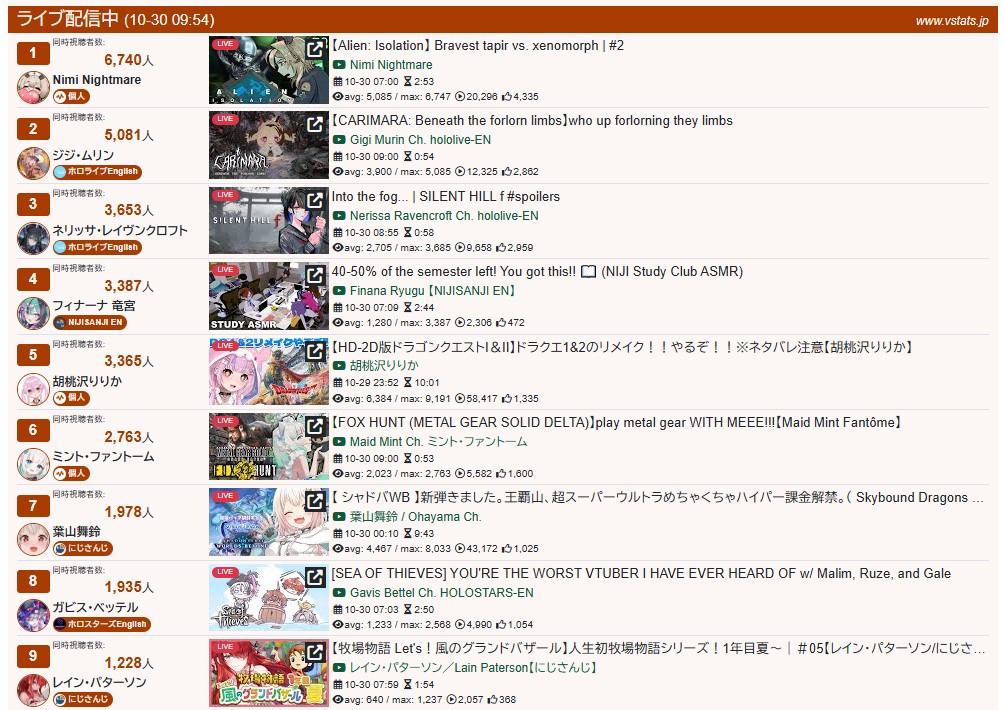Open the CARIMARA: Beneath the forlorn limbs title

[532, 120]
